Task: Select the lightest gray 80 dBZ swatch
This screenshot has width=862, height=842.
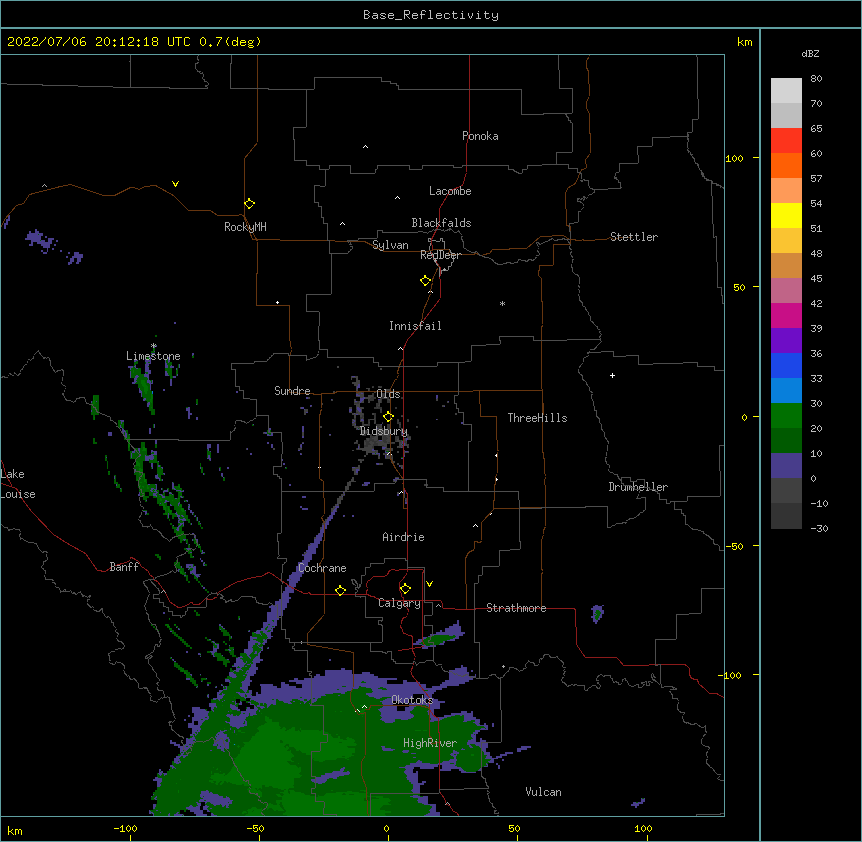Action: pyautogui.click(x=786, y=90)
